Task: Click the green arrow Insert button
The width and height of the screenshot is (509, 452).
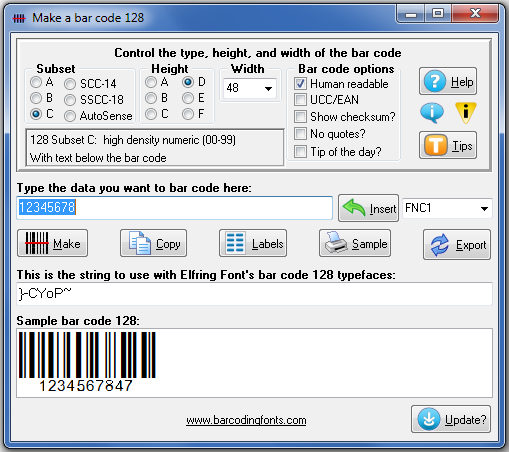Action: click(x=368, y=208)
